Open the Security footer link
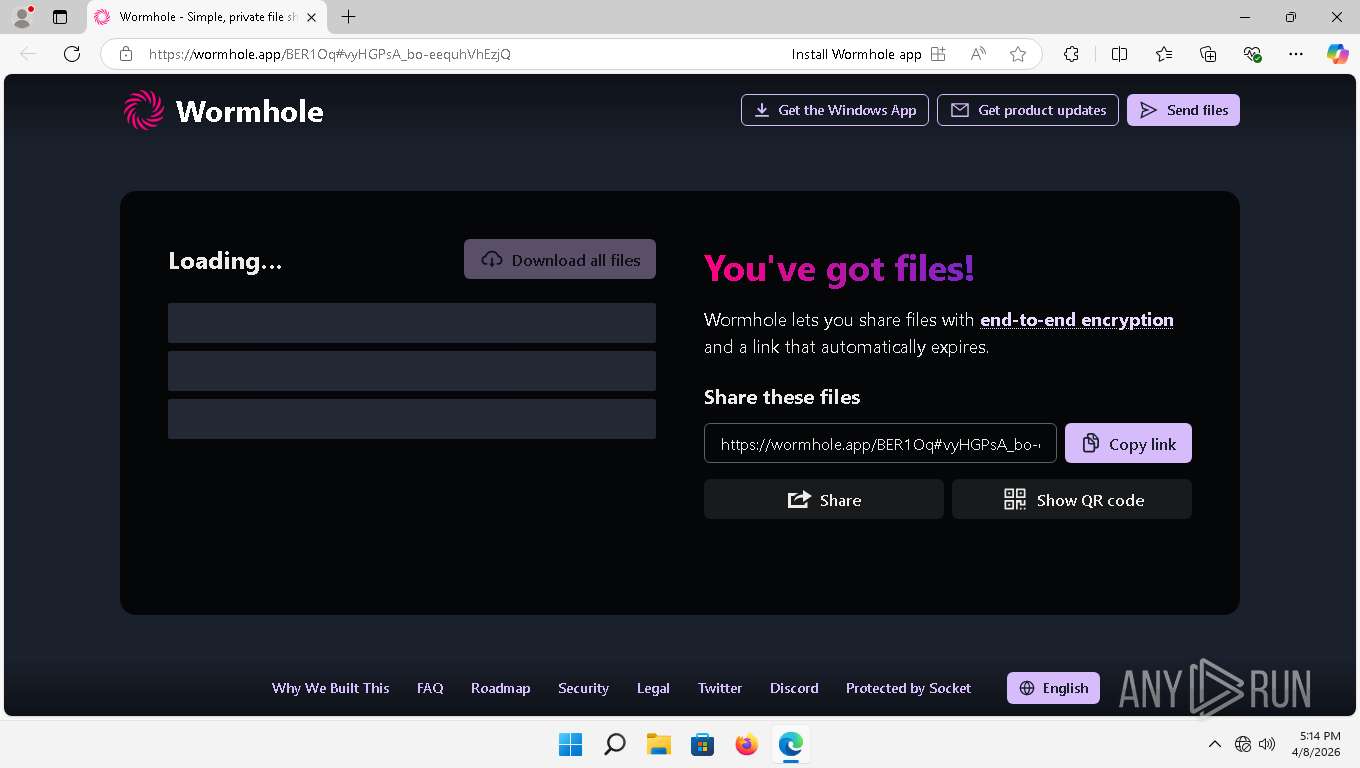The height and width of the screenshot is (768, 1360). (584, 688)
